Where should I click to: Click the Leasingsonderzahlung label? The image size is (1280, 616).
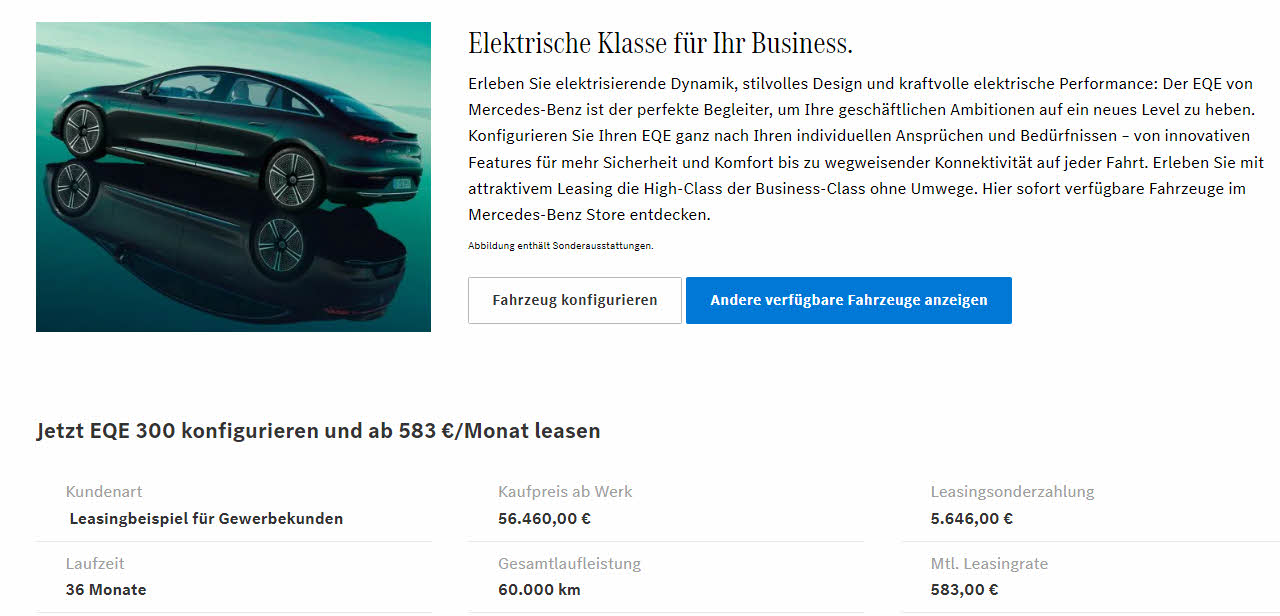[1012, 492]
